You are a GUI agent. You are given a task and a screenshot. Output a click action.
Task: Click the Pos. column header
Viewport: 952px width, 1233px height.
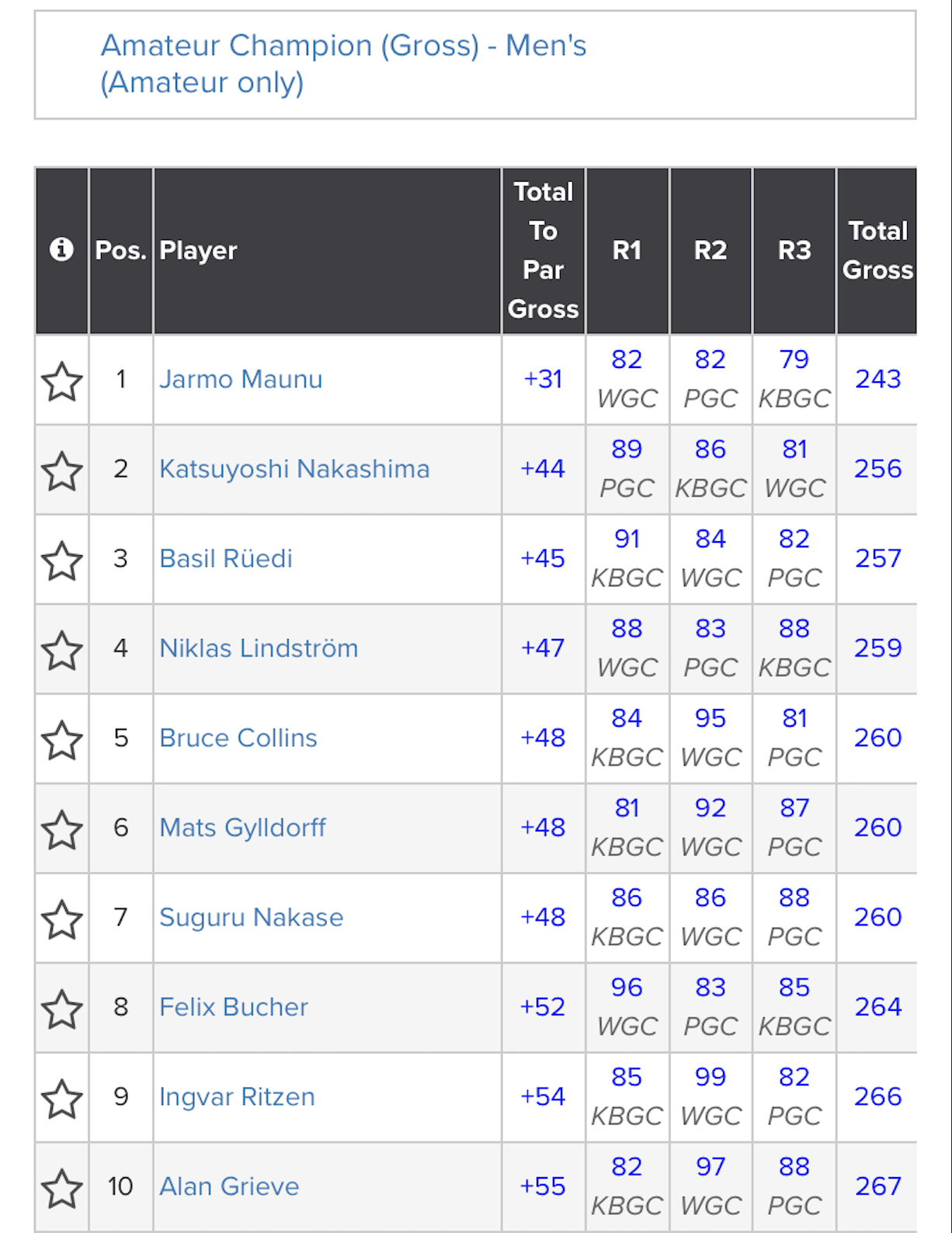[x=120, y=250]
